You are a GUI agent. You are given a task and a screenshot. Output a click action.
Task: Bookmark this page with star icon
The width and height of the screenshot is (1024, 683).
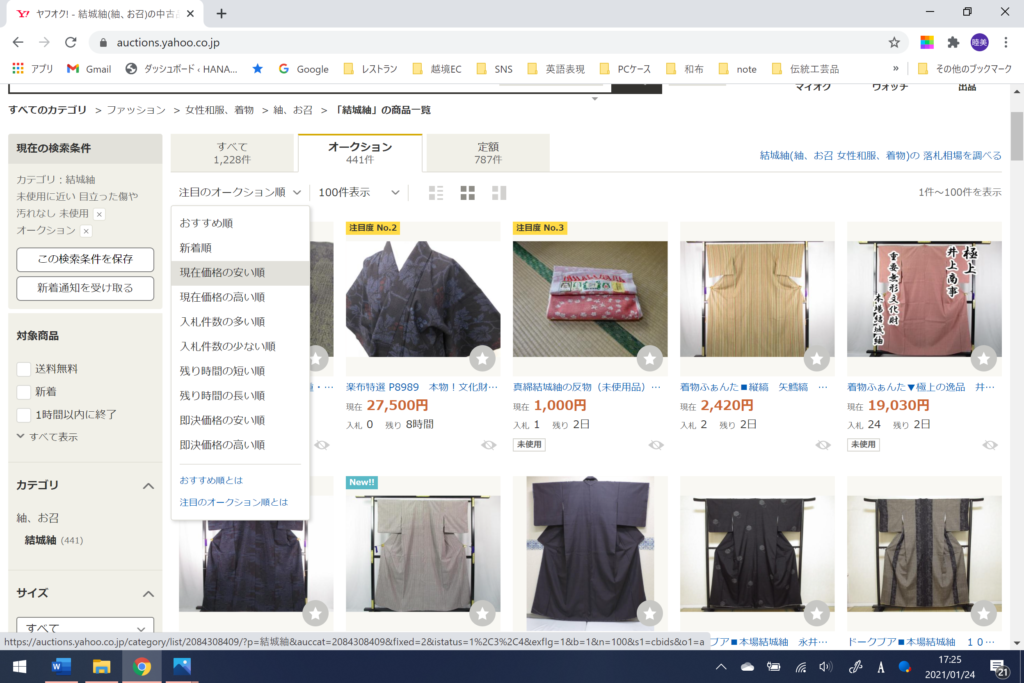[894, 42]
